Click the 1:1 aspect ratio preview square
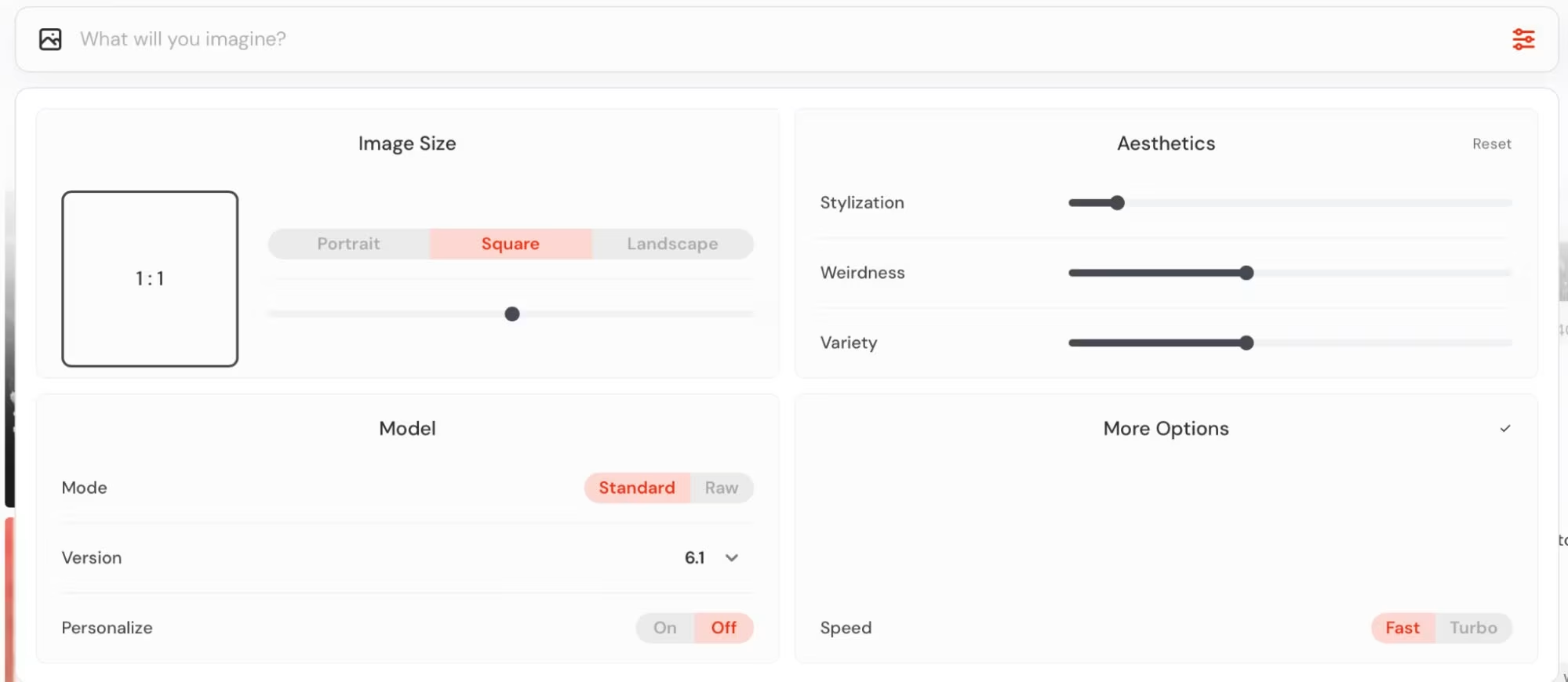Screen dimensions: 1568x682 150,279
